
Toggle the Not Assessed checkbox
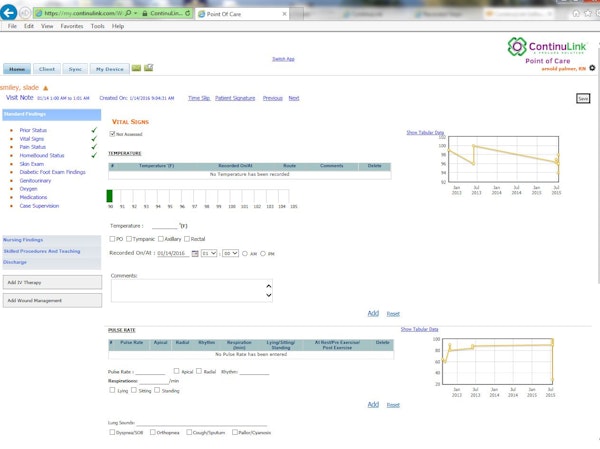pos(112,133)
